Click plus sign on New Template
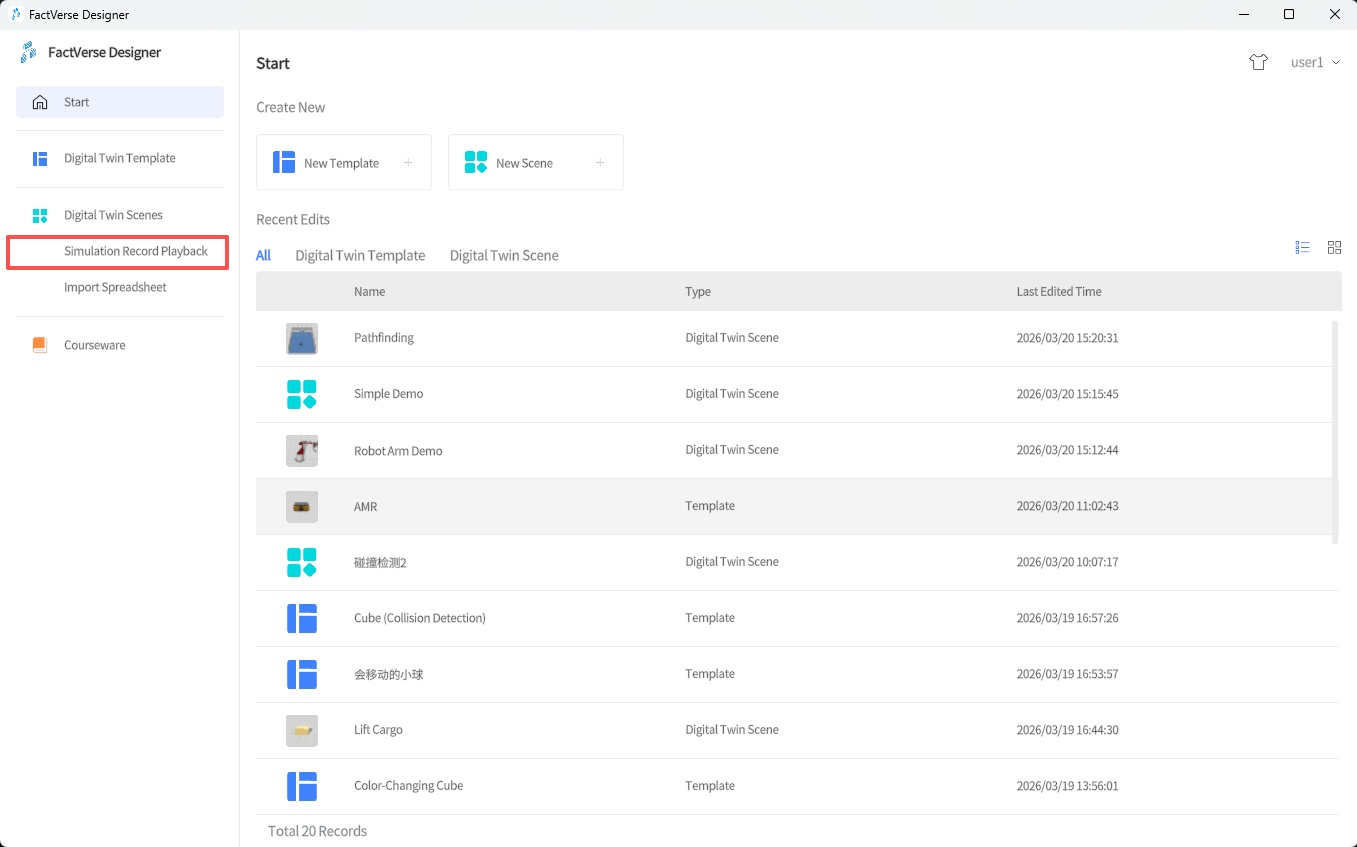 point(408,163)
